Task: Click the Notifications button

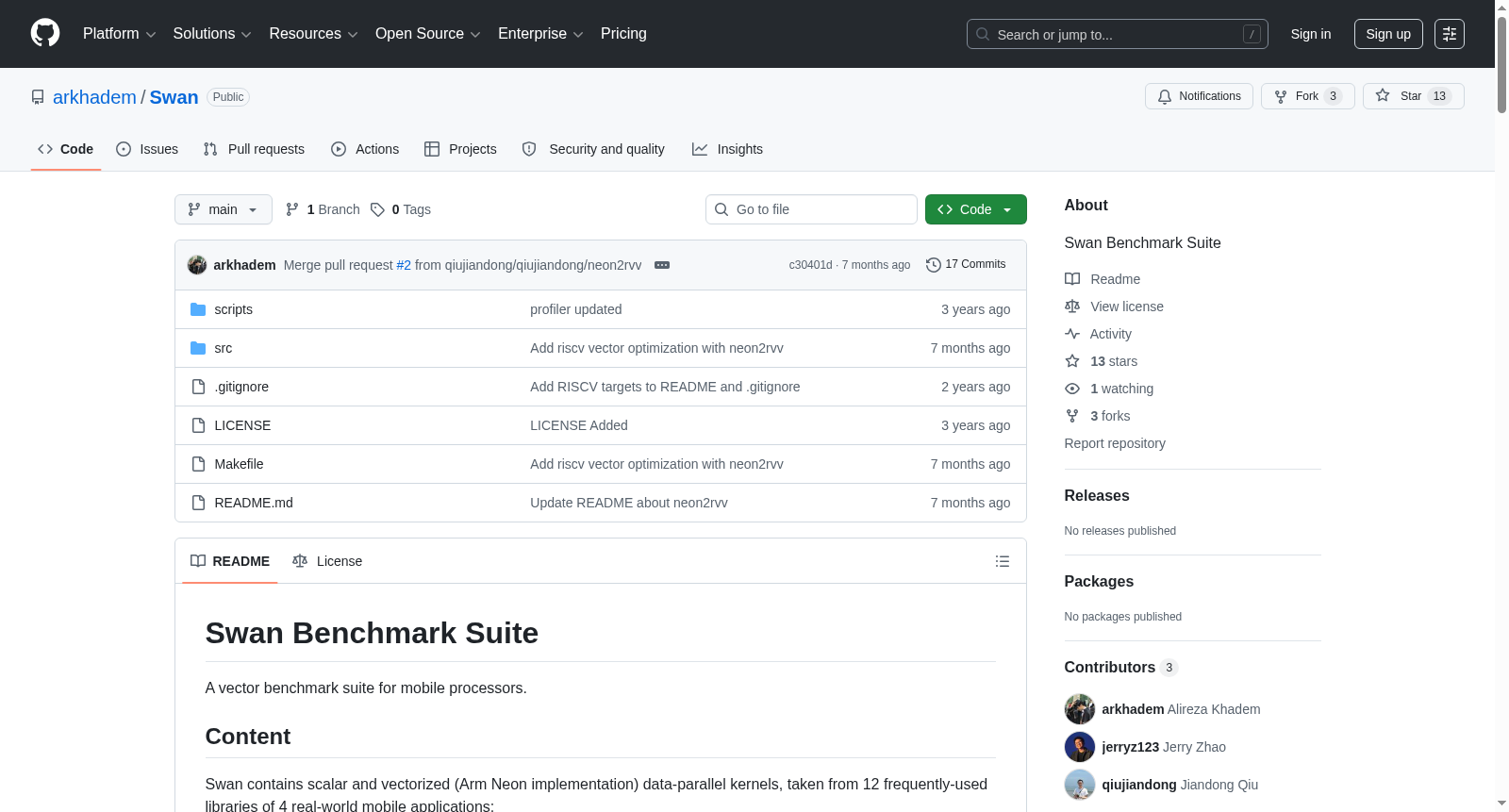Action: [x=1199, y=96]
